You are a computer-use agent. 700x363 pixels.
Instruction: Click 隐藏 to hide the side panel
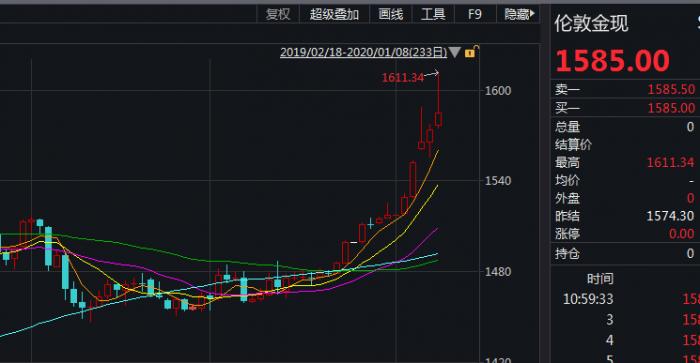(x=519, y=14)
